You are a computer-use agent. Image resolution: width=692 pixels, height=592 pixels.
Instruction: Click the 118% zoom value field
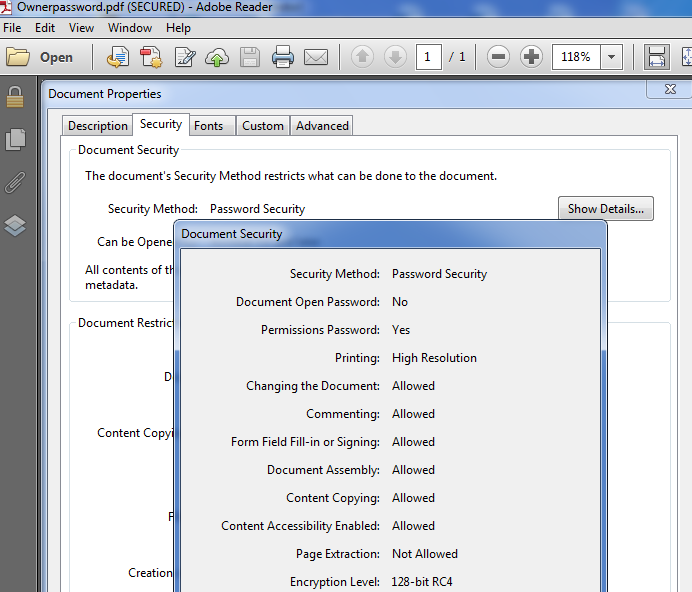pyautogui.click(x=576, y=57)
